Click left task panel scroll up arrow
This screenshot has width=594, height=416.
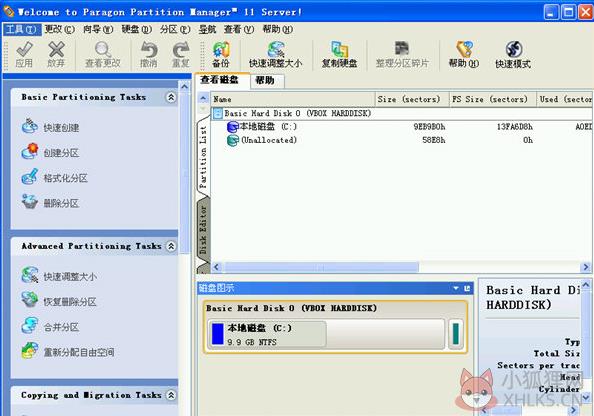click(x=184, y=87)
